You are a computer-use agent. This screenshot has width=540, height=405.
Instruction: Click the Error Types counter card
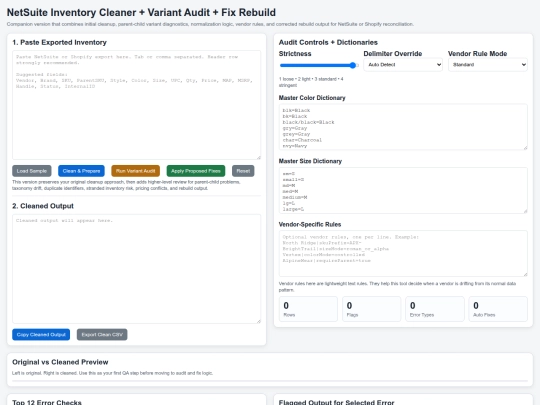tap(435, 309)
